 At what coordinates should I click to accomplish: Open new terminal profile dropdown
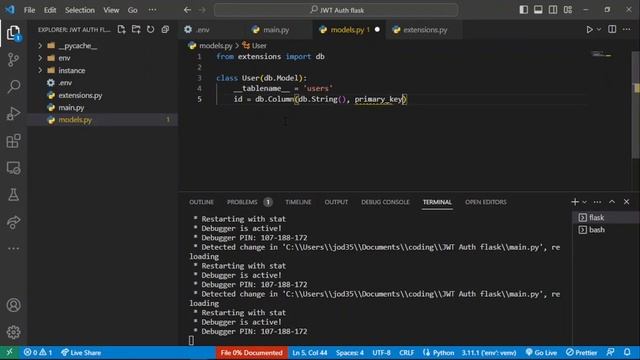(x=584, y=202)
